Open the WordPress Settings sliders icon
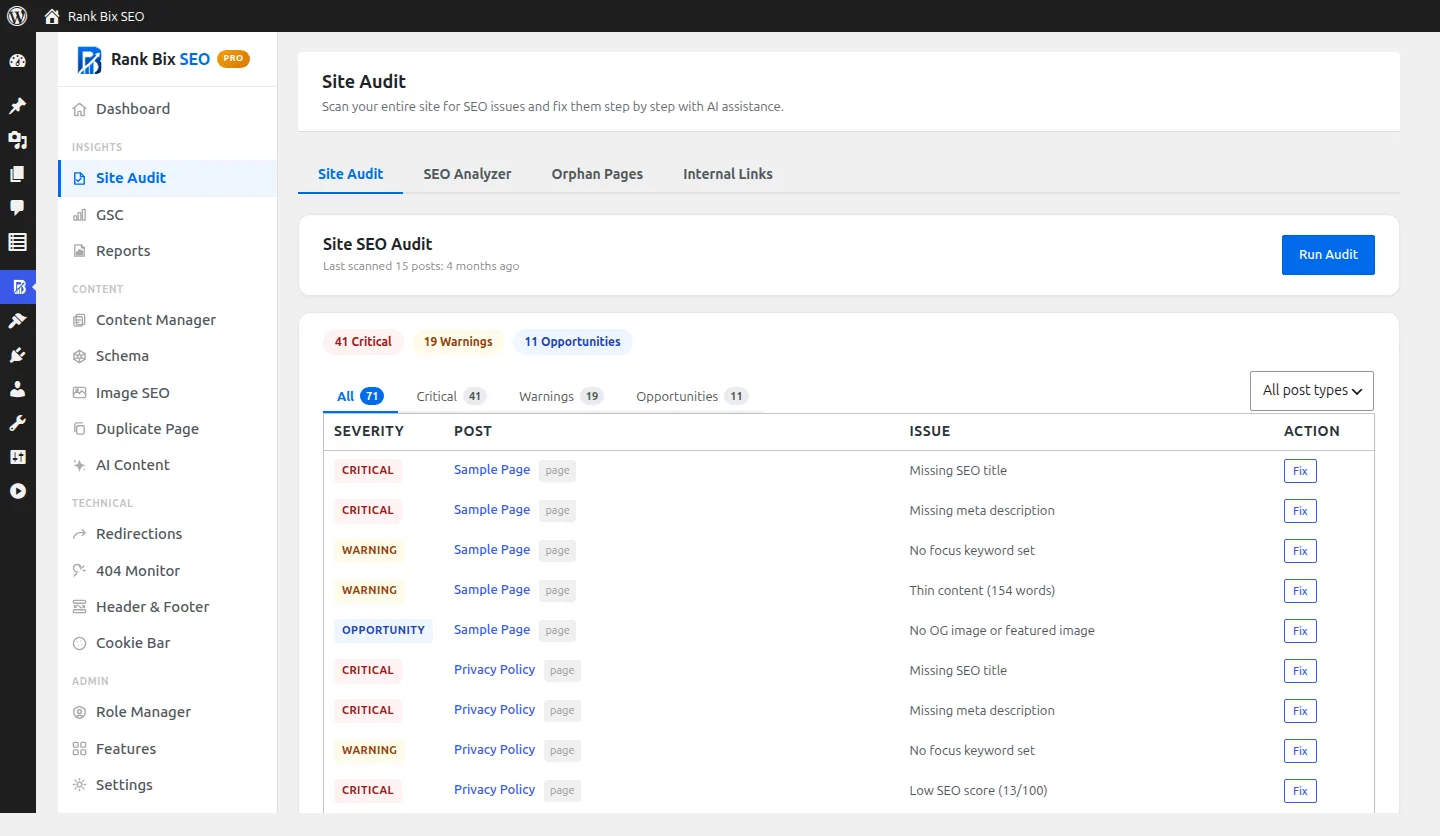The image size is (1440, 836). tap(17, 457)
